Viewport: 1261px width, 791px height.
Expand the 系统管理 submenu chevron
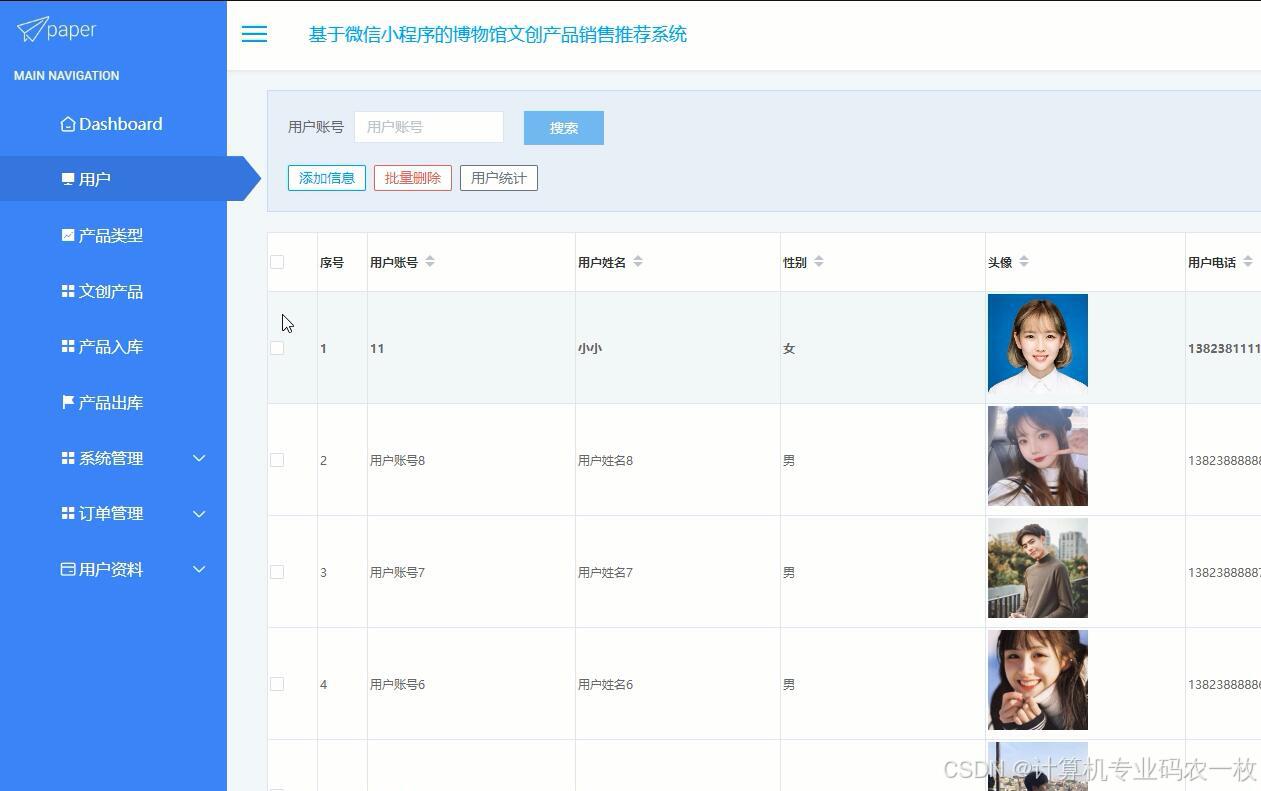pyautogui.click(x=199, y=458)
